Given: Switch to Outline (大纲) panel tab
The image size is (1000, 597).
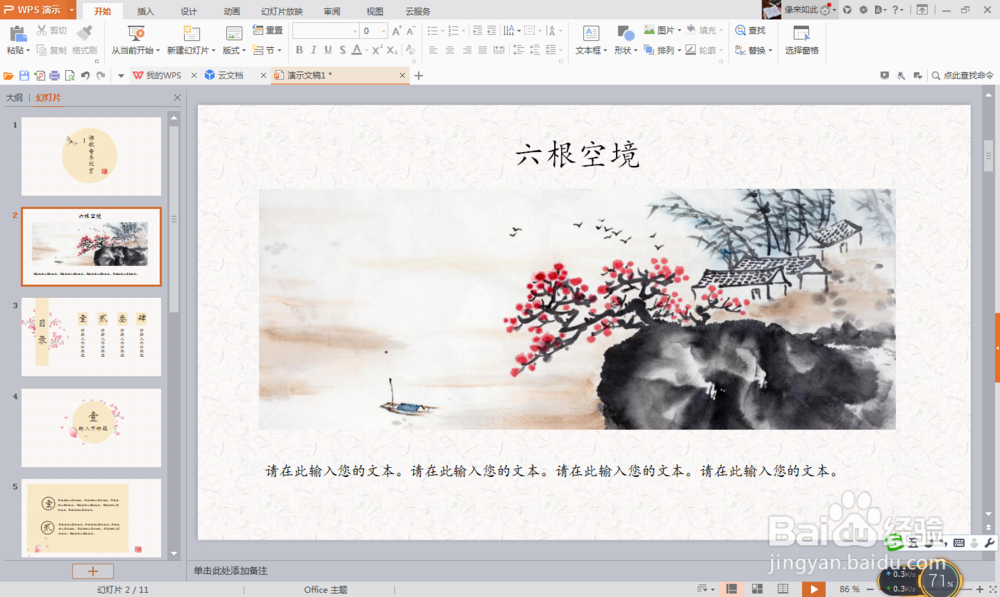Looking at the screenshot, I should 14,98.
